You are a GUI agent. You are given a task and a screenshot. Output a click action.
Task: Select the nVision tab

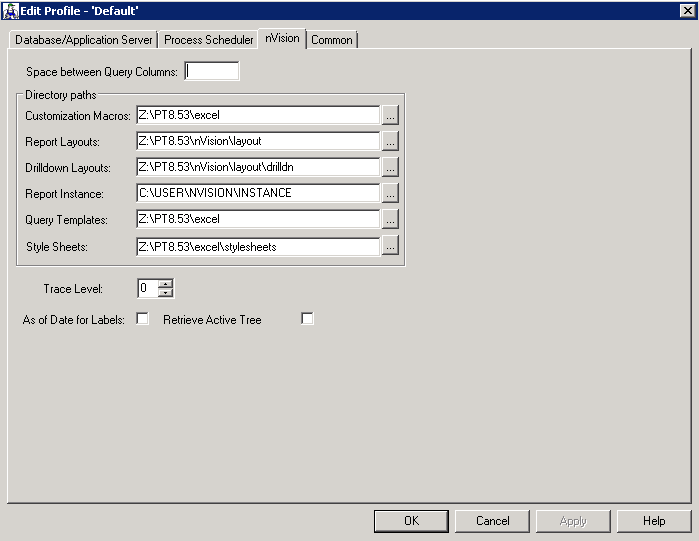coord(282,38)
